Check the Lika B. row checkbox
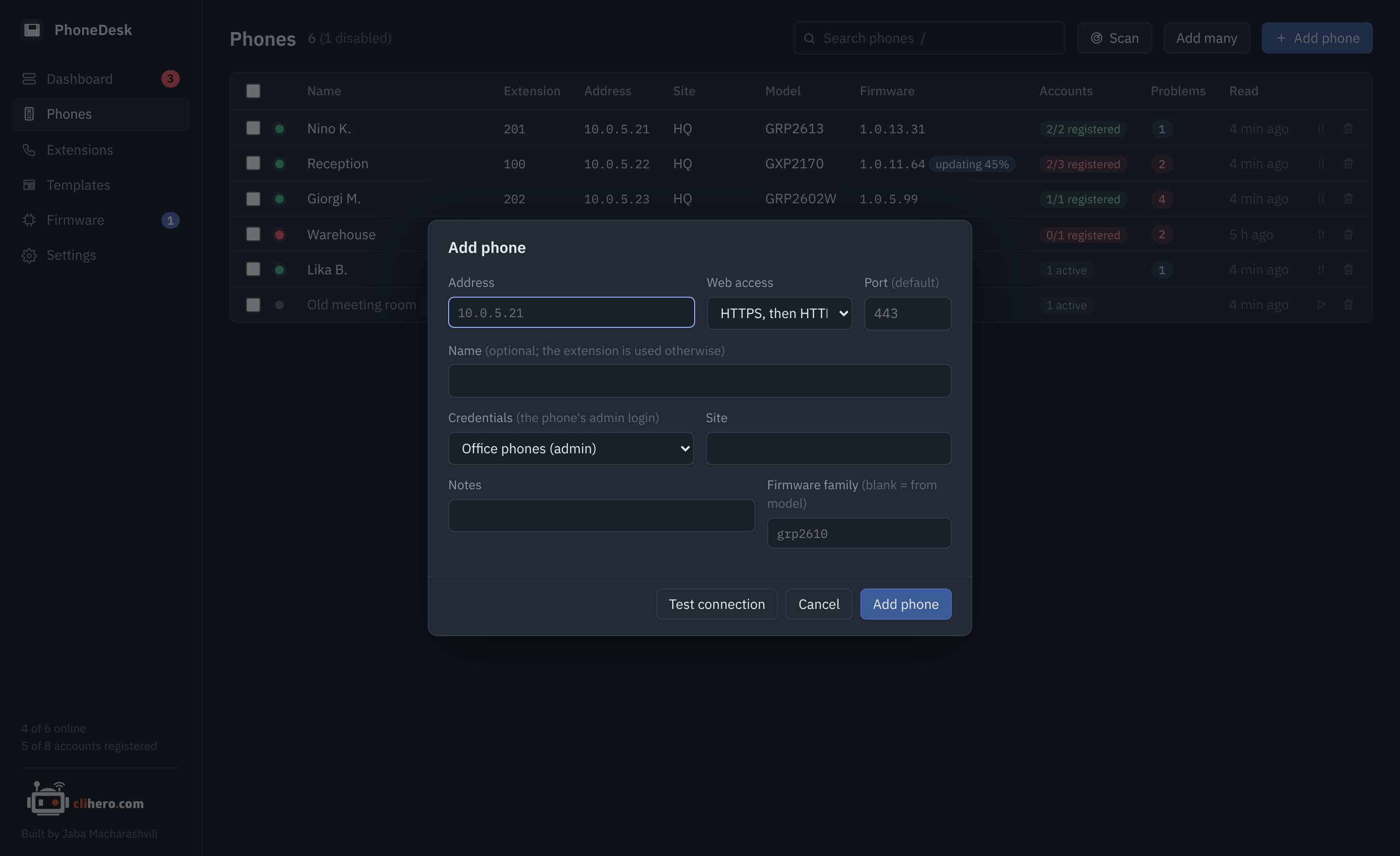This screenshot has width=1400, height=856. click(253, 269)
